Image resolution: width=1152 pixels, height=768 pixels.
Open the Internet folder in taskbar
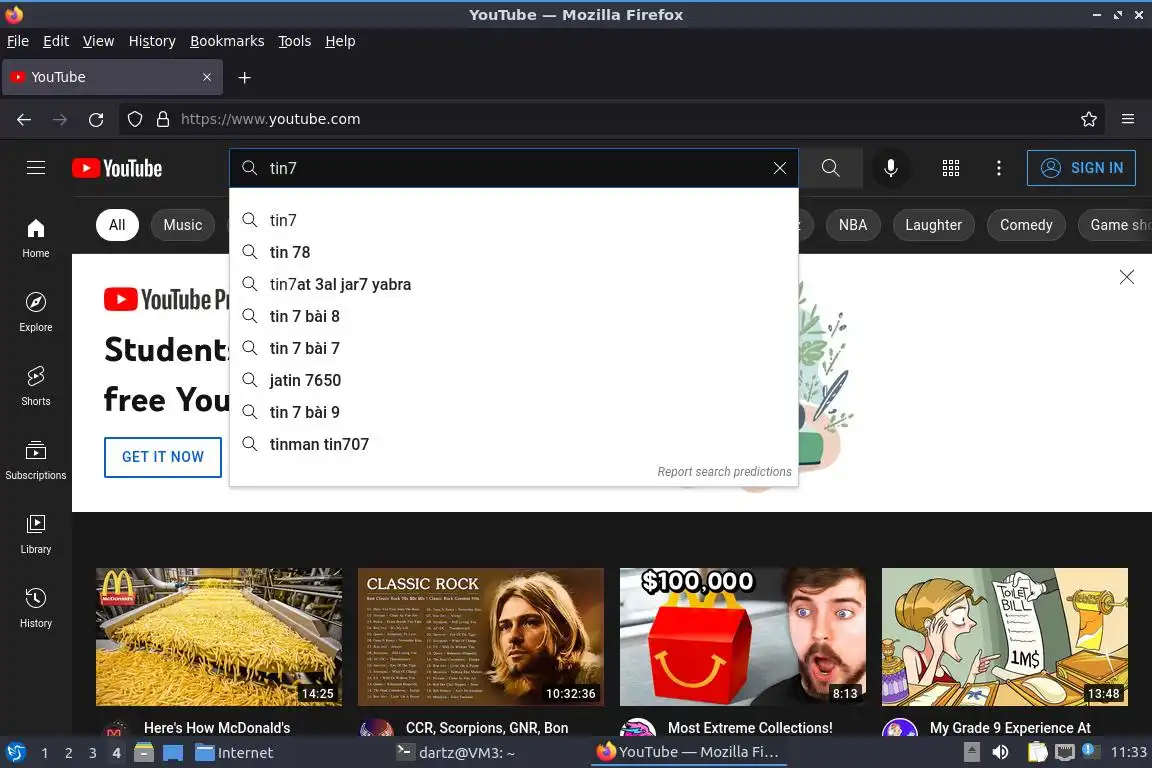coord(234,753)
